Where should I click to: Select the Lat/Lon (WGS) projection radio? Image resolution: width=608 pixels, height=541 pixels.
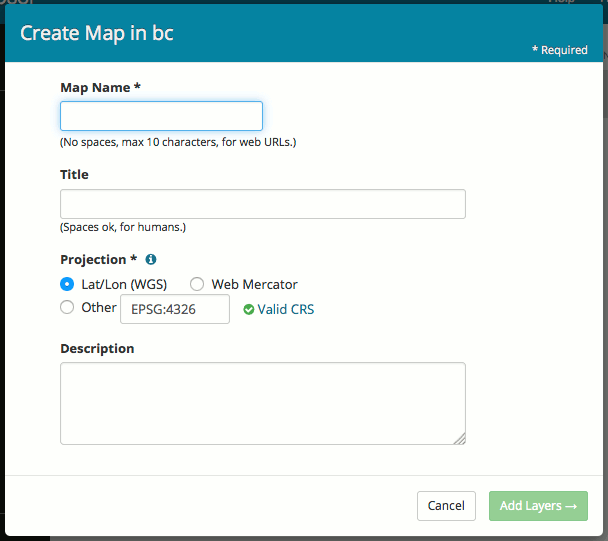pyautogui.click(x=67, y=284)
